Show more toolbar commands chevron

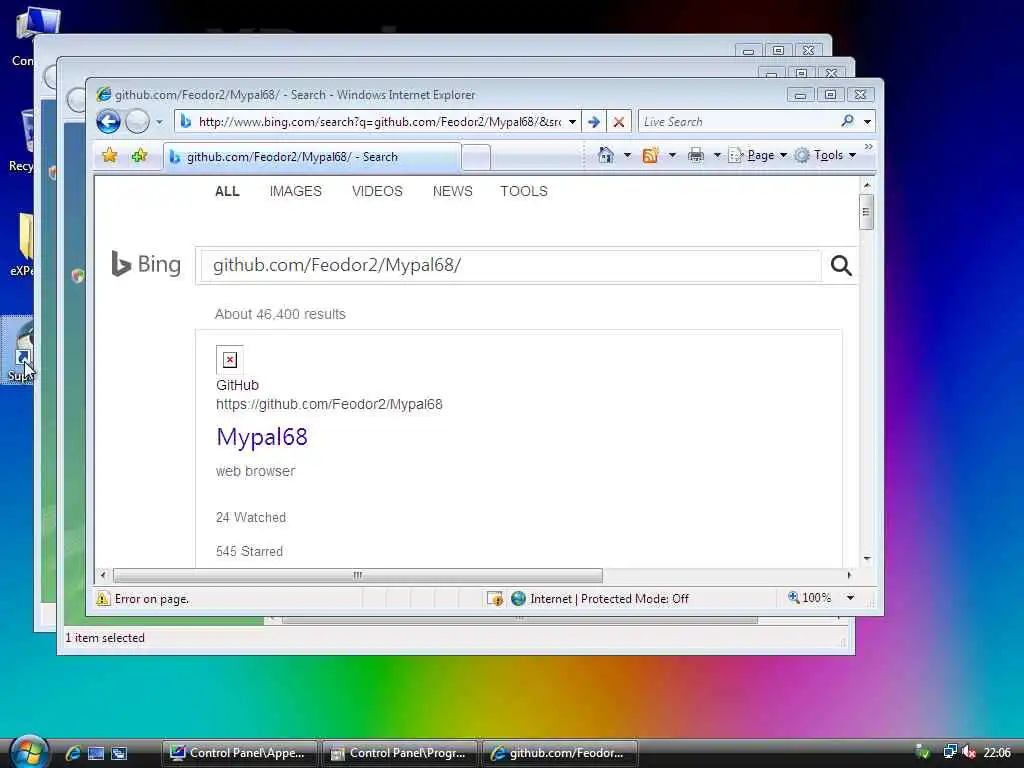click(x=869, y=147)
